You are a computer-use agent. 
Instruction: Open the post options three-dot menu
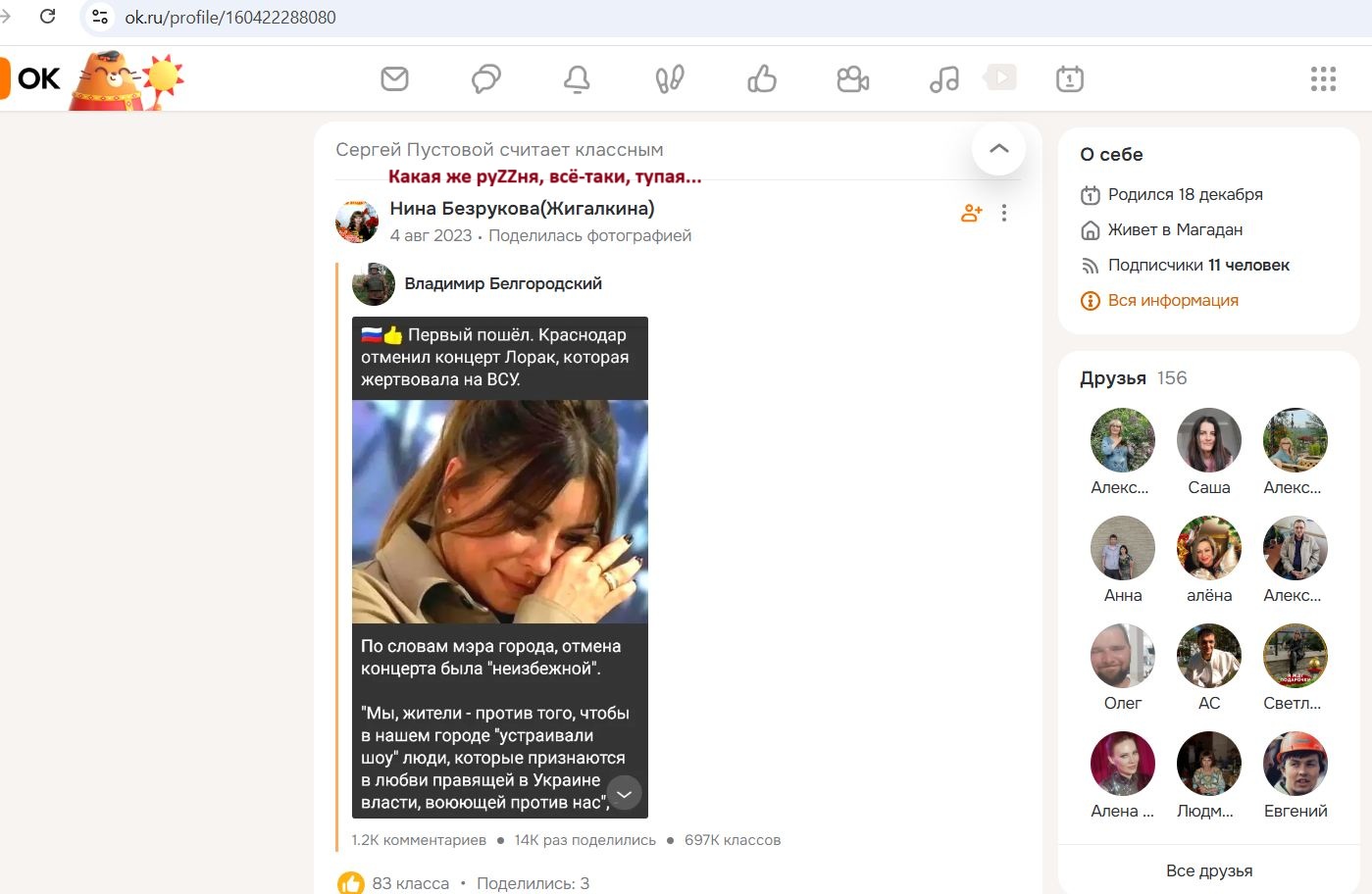click(x=1003, y=212)
